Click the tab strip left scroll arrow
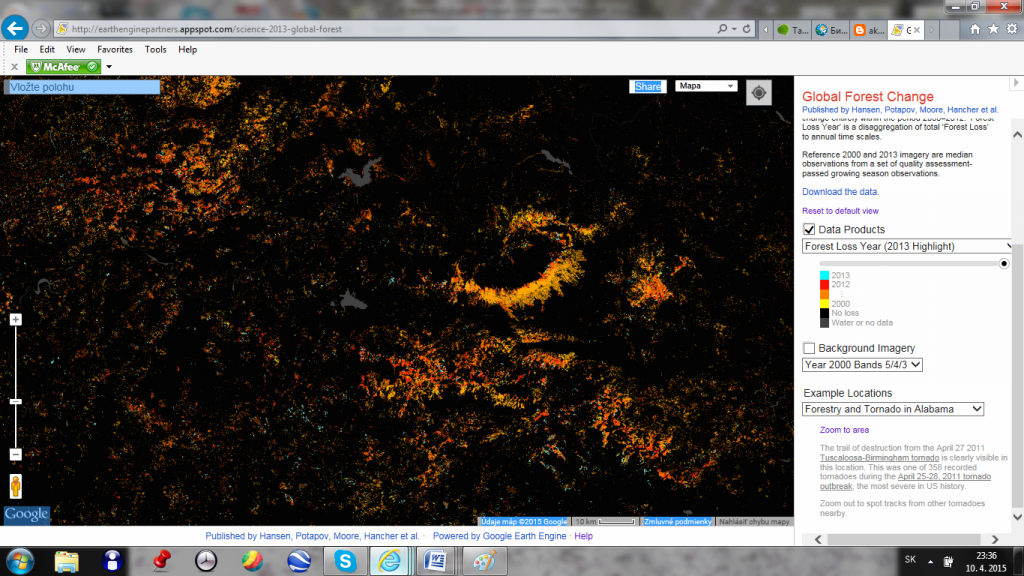Viewport: 1024px width, 576px height. click(765, 29)
